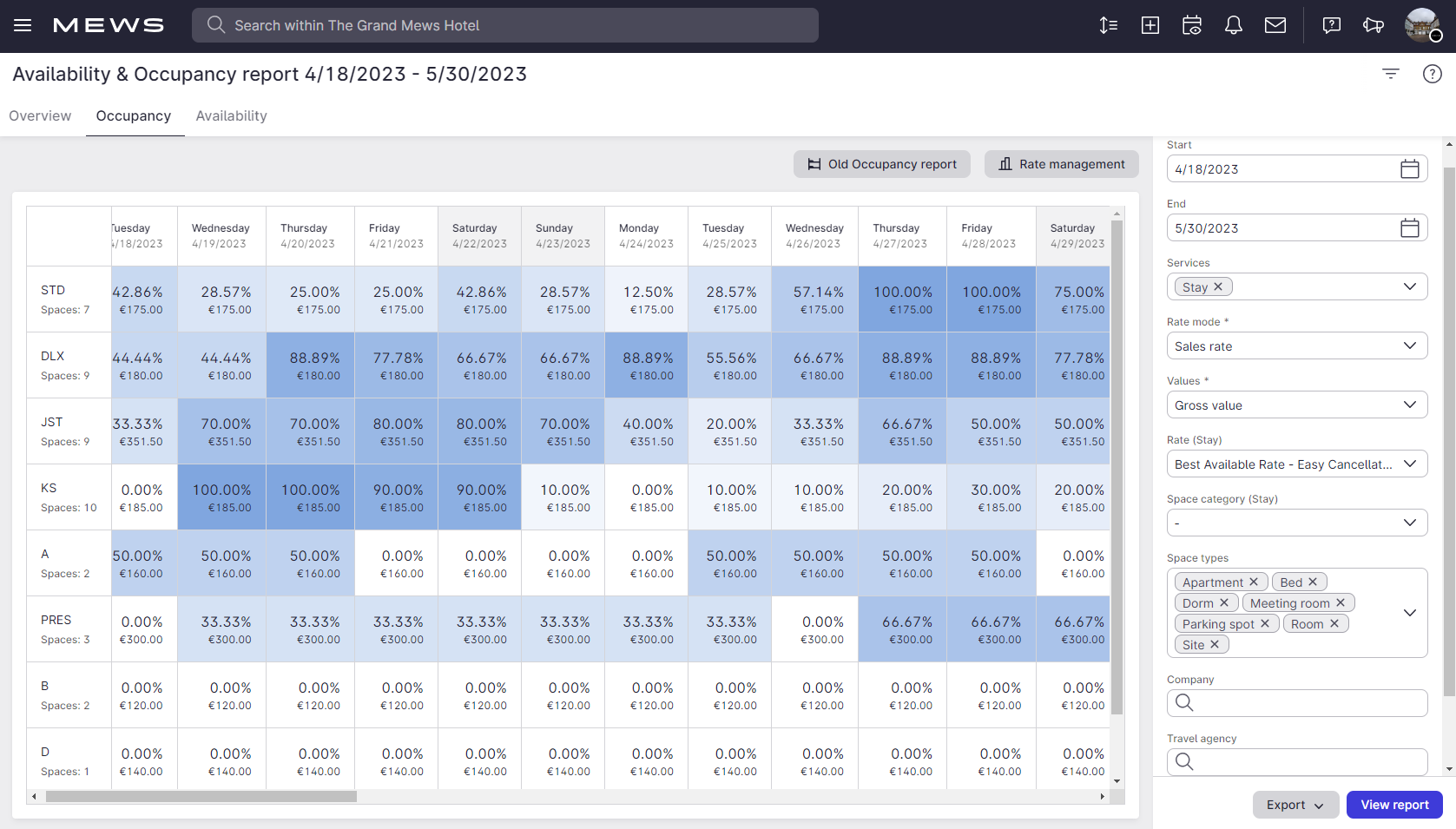Viewport: 1456px width, 829px height.
Task: Remove the Apartment space type chip
Action: [x=1255, y=582]
